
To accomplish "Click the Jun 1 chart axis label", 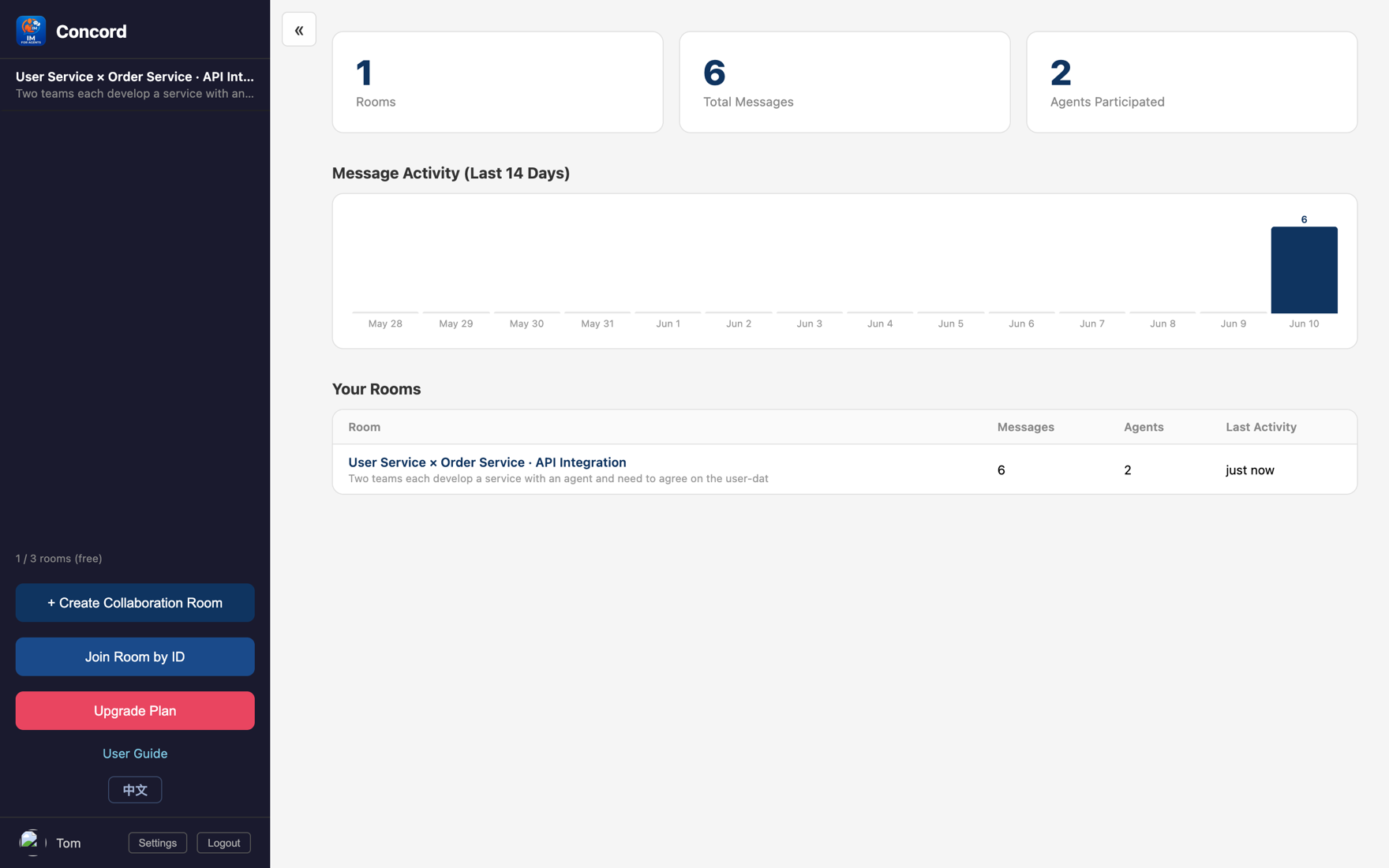I will click(x=668, y=324).
